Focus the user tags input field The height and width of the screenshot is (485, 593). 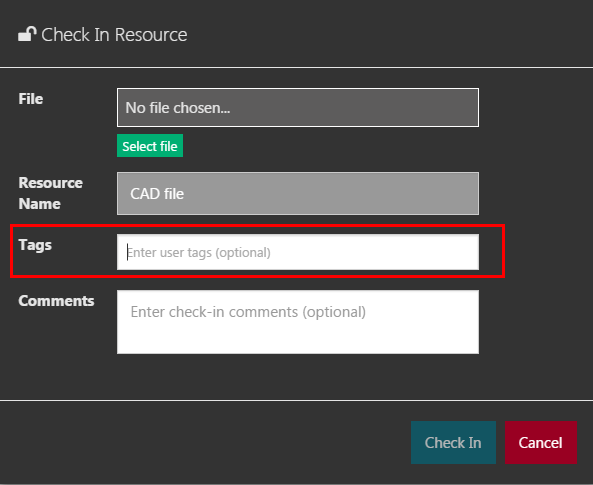click(298, 252)
